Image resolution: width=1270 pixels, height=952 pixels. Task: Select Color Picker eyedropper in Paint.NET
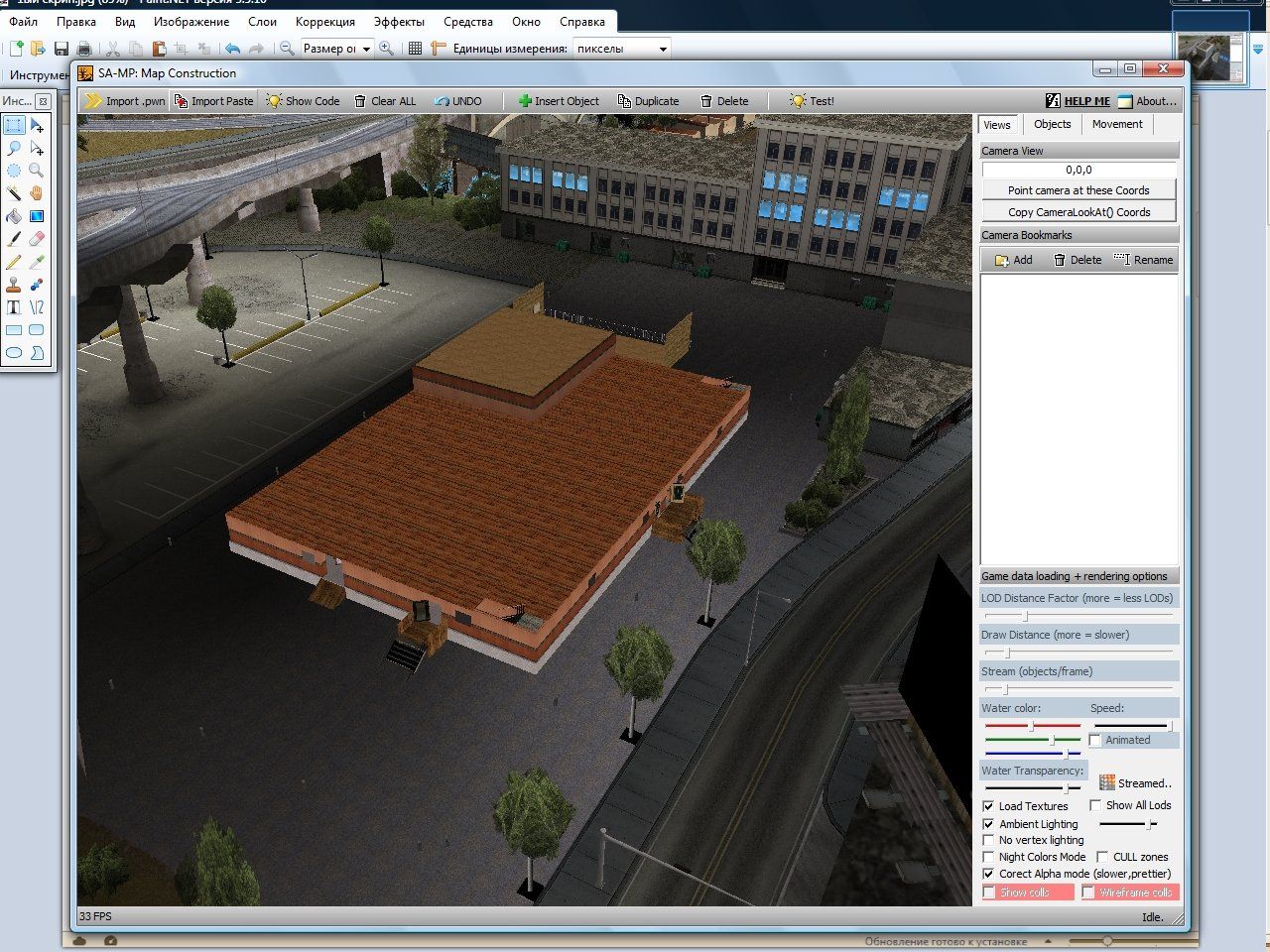point(37,262)
